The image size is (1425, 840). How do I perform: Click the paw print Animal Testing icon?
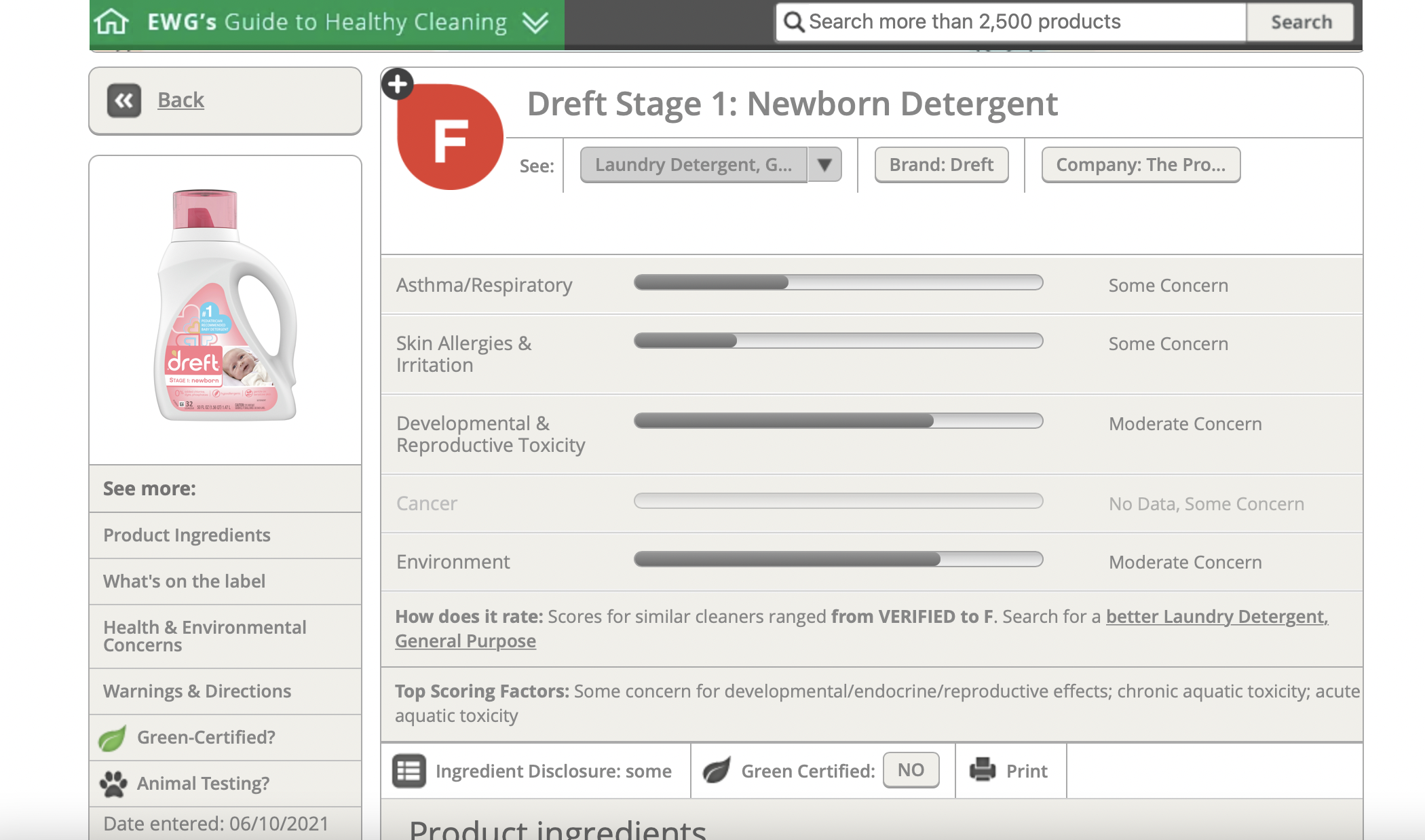(x=113, y=784)
